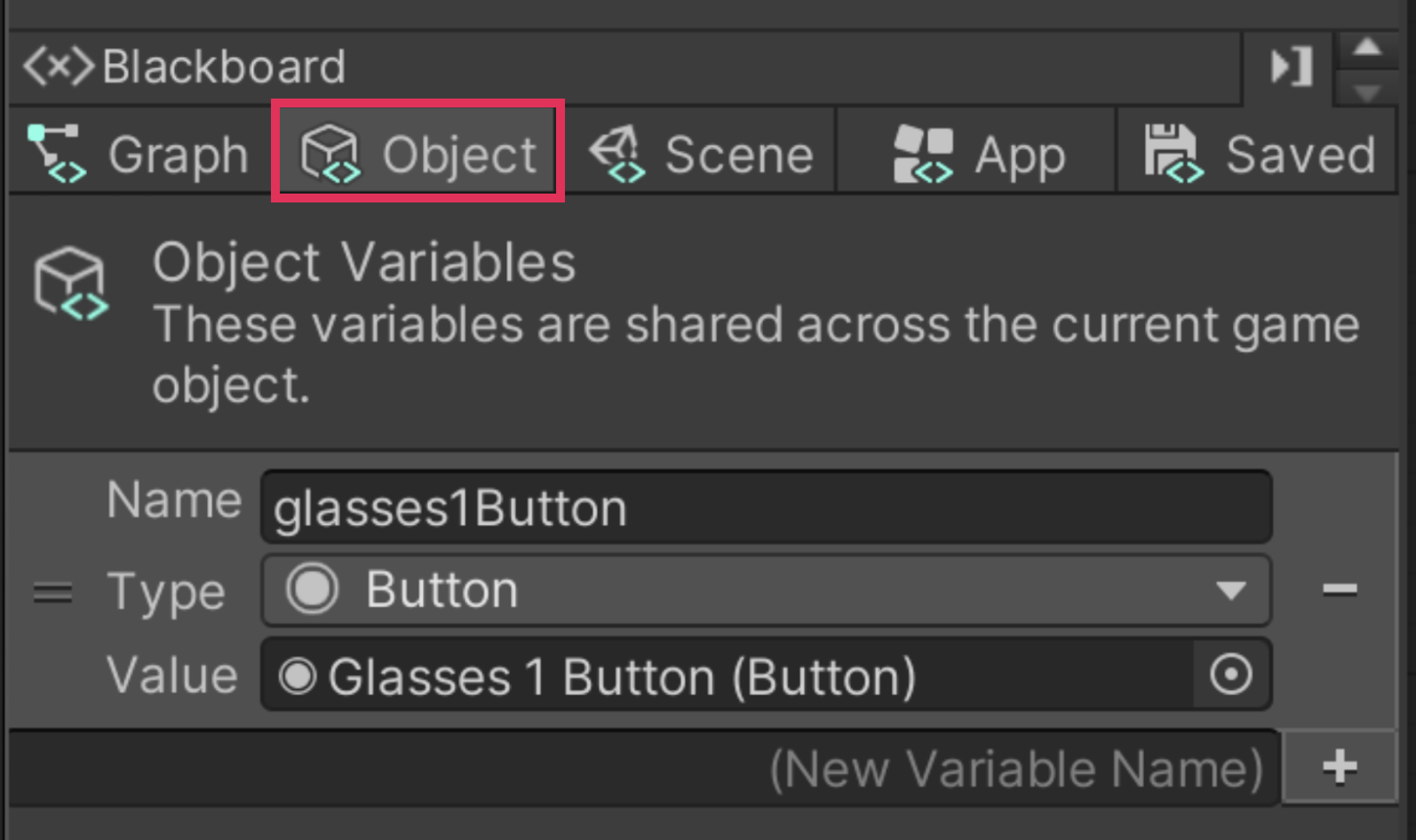Click the Glasses 1 Button value field
Viewport: 1416px width, 840px height.
click(728, 676)
